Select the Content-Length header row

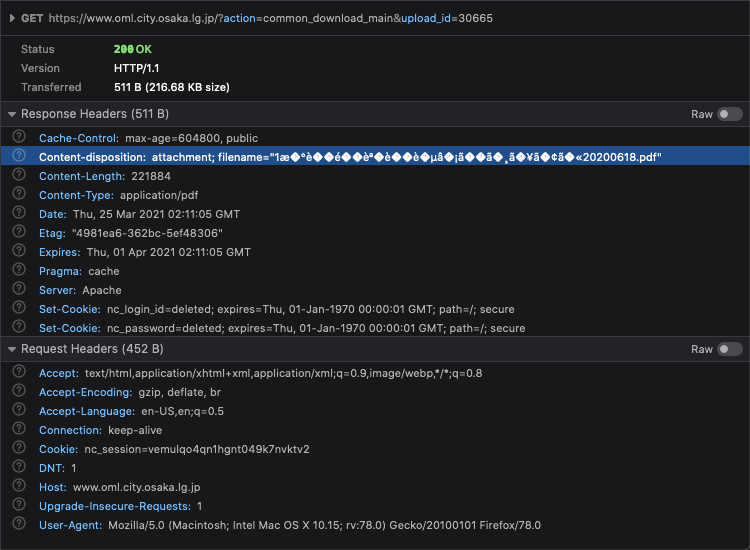click(300, 176)
